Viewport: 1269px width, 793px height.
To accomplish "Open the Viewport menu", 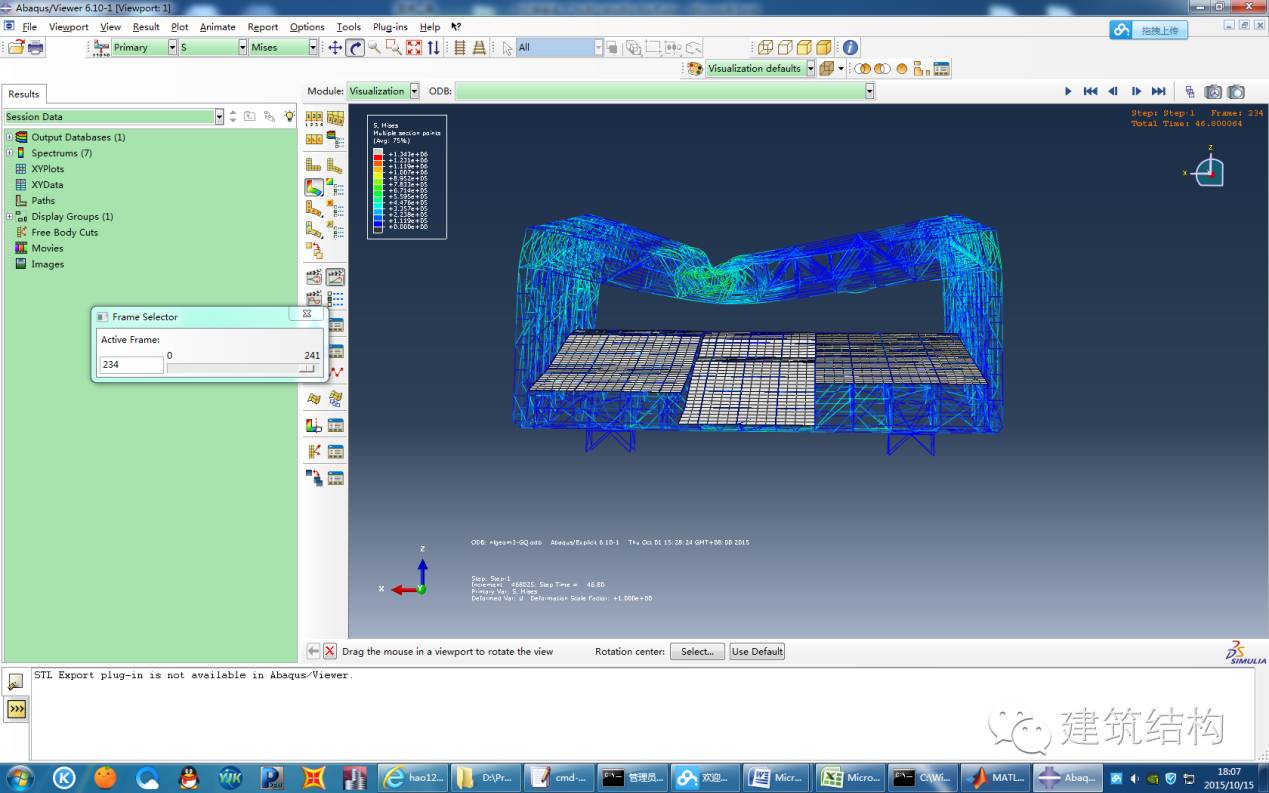I will pos(69,27).
